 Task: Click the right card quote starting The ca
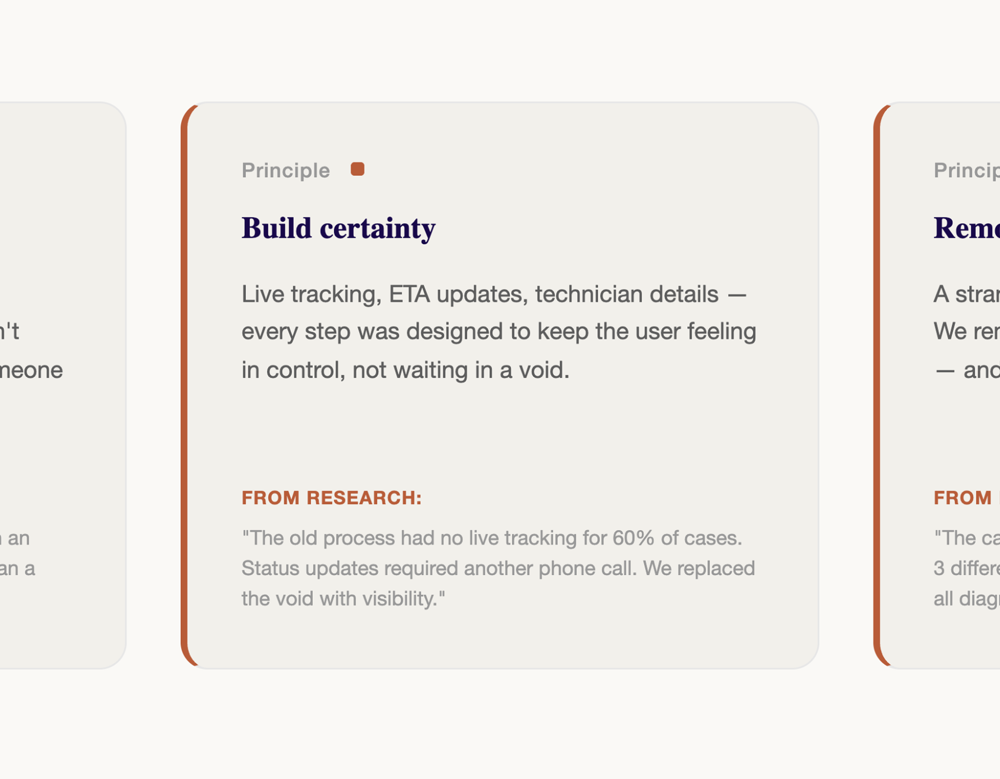tap(967, 568)
